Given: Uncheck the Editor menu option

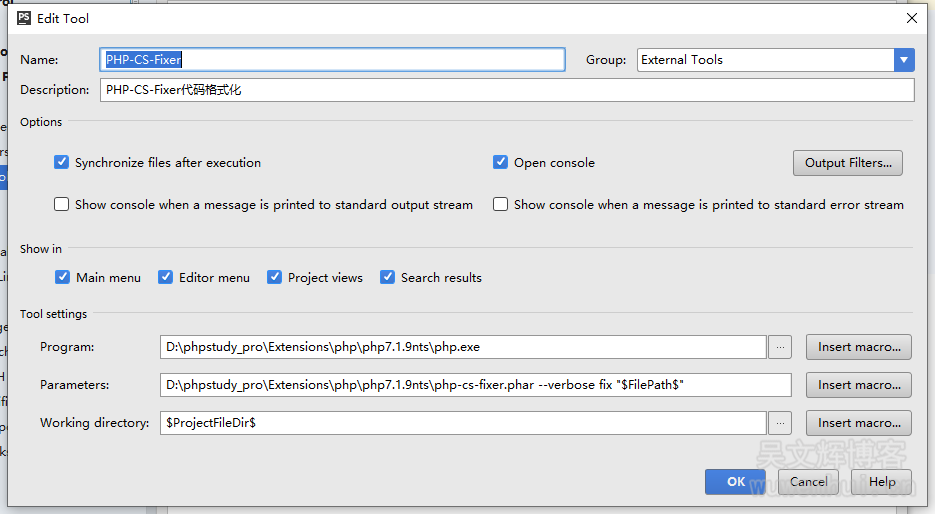Looking at the screenshot, I should pyautogui.click(x=166, y=277).
